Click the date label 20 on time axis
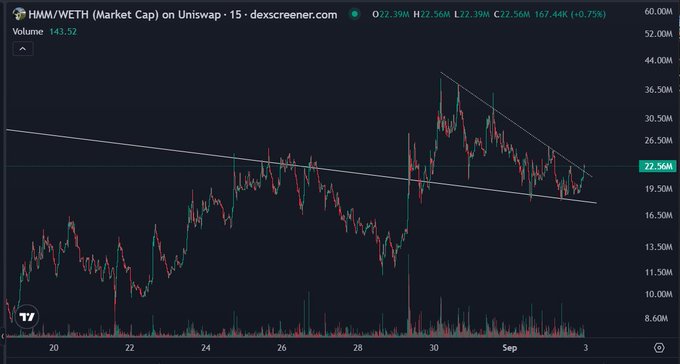This screenshot has height=364, width=680. [54, 348]
